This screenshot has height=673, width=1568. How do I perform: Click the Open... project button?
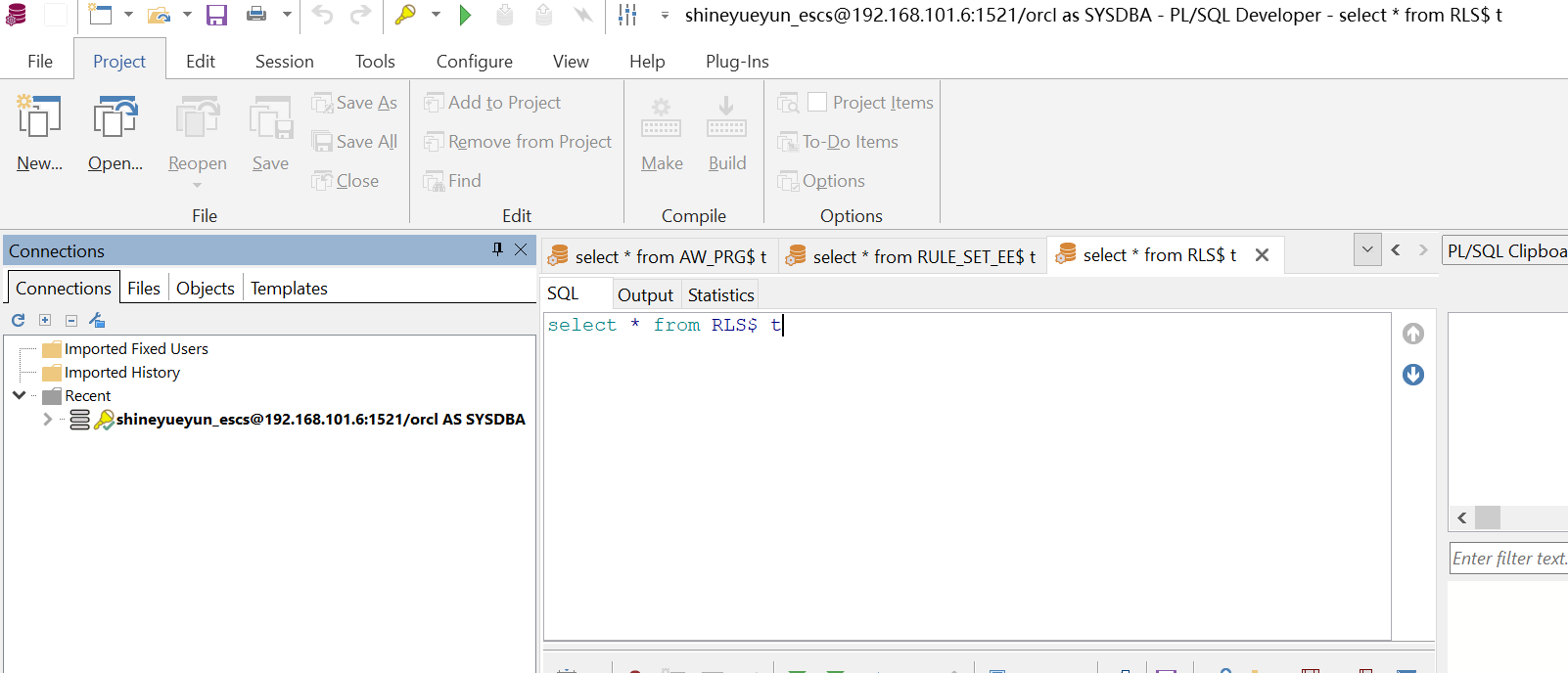click(x=115, y=134)
